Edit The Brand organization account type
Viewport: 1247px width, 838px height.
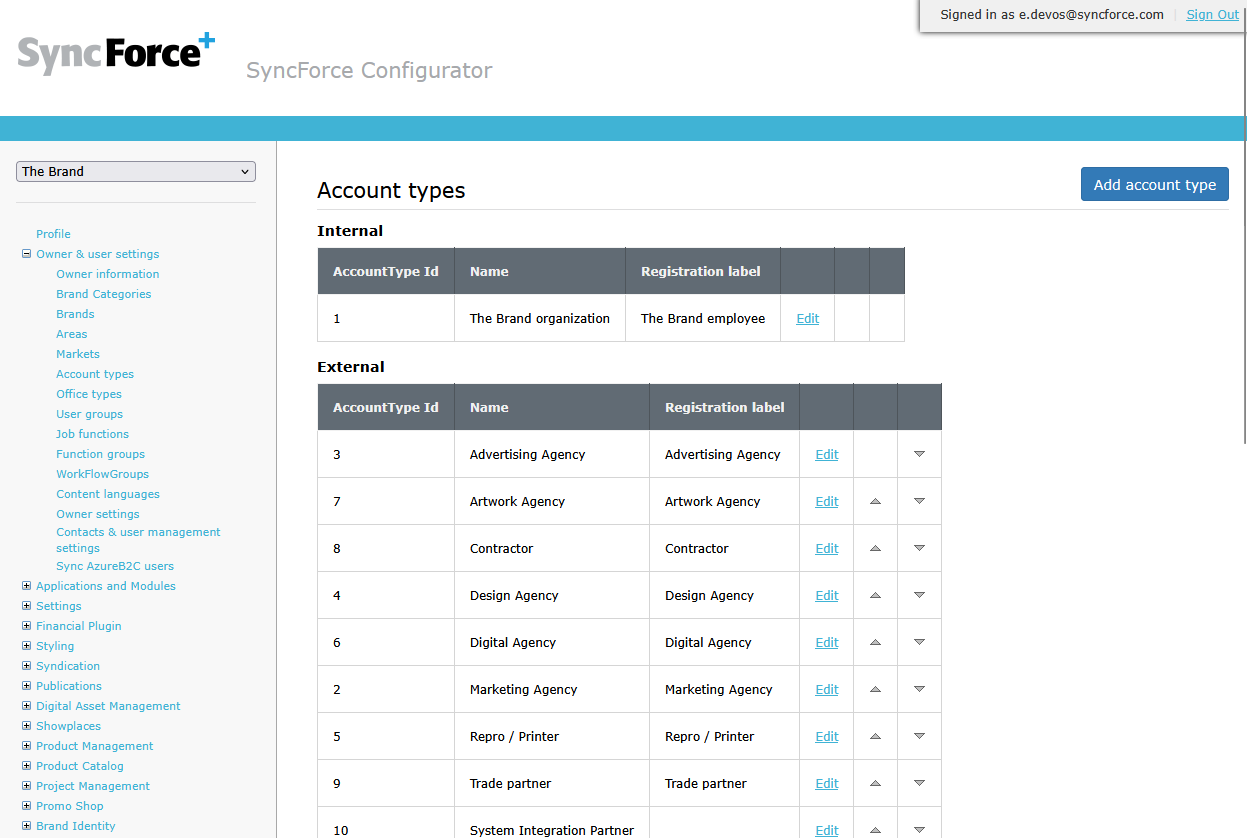pyautogui.click(x=807, y=319)
